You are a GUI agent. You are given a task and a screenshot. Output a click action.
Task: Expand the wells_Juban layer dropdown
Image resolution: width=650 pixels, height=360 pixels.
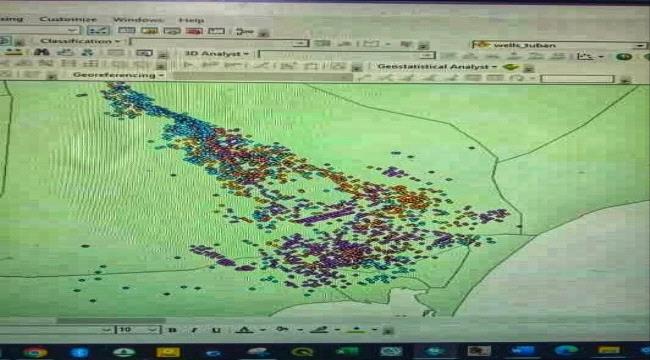click(x=641, y=45)
